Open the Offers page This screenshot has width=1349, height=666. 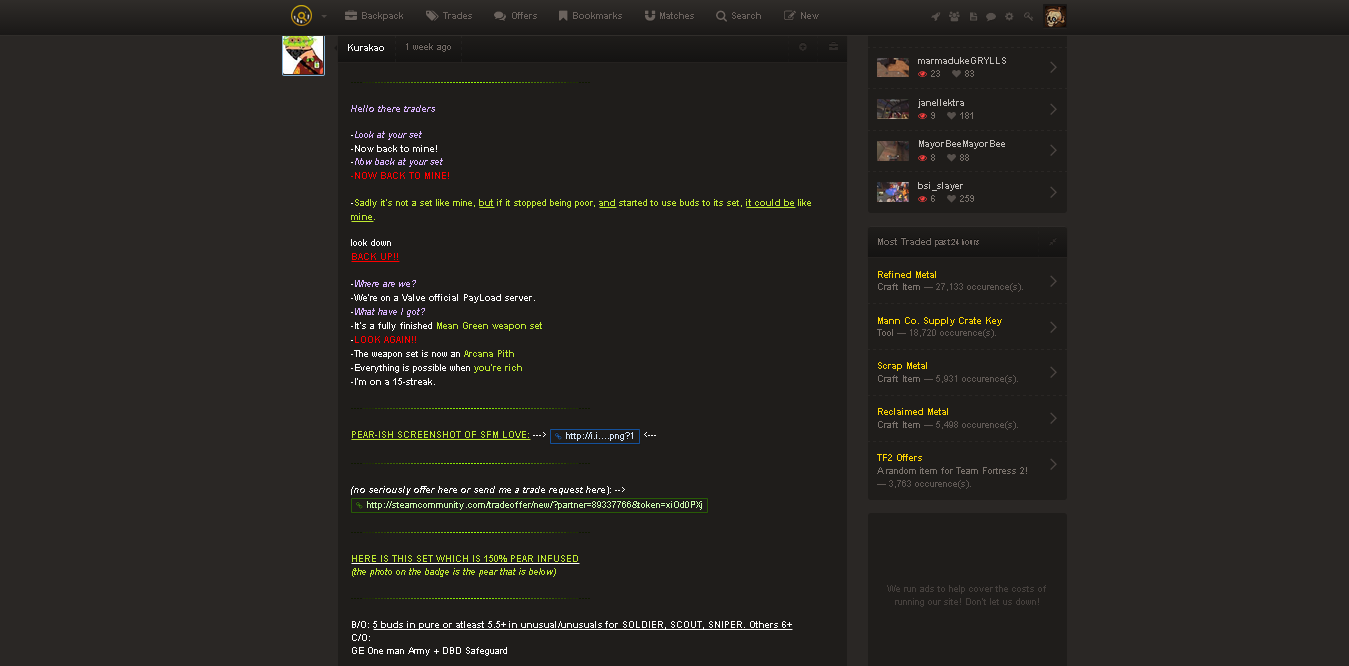515,16
